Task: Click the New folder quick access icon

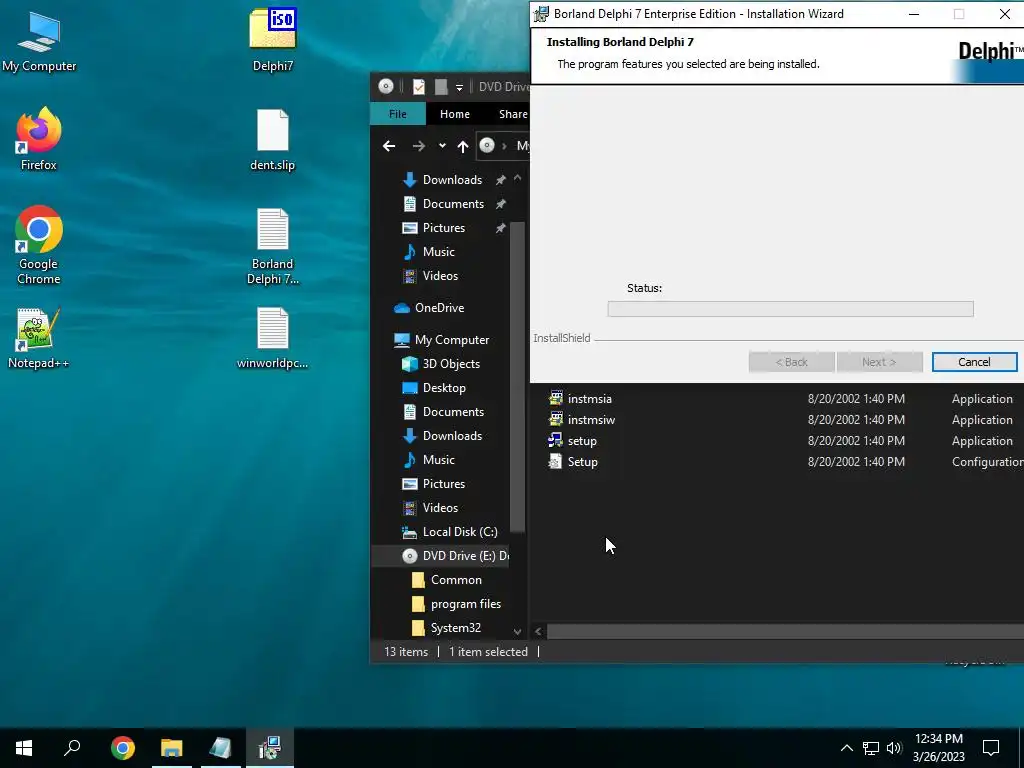Action: (441, 86)
